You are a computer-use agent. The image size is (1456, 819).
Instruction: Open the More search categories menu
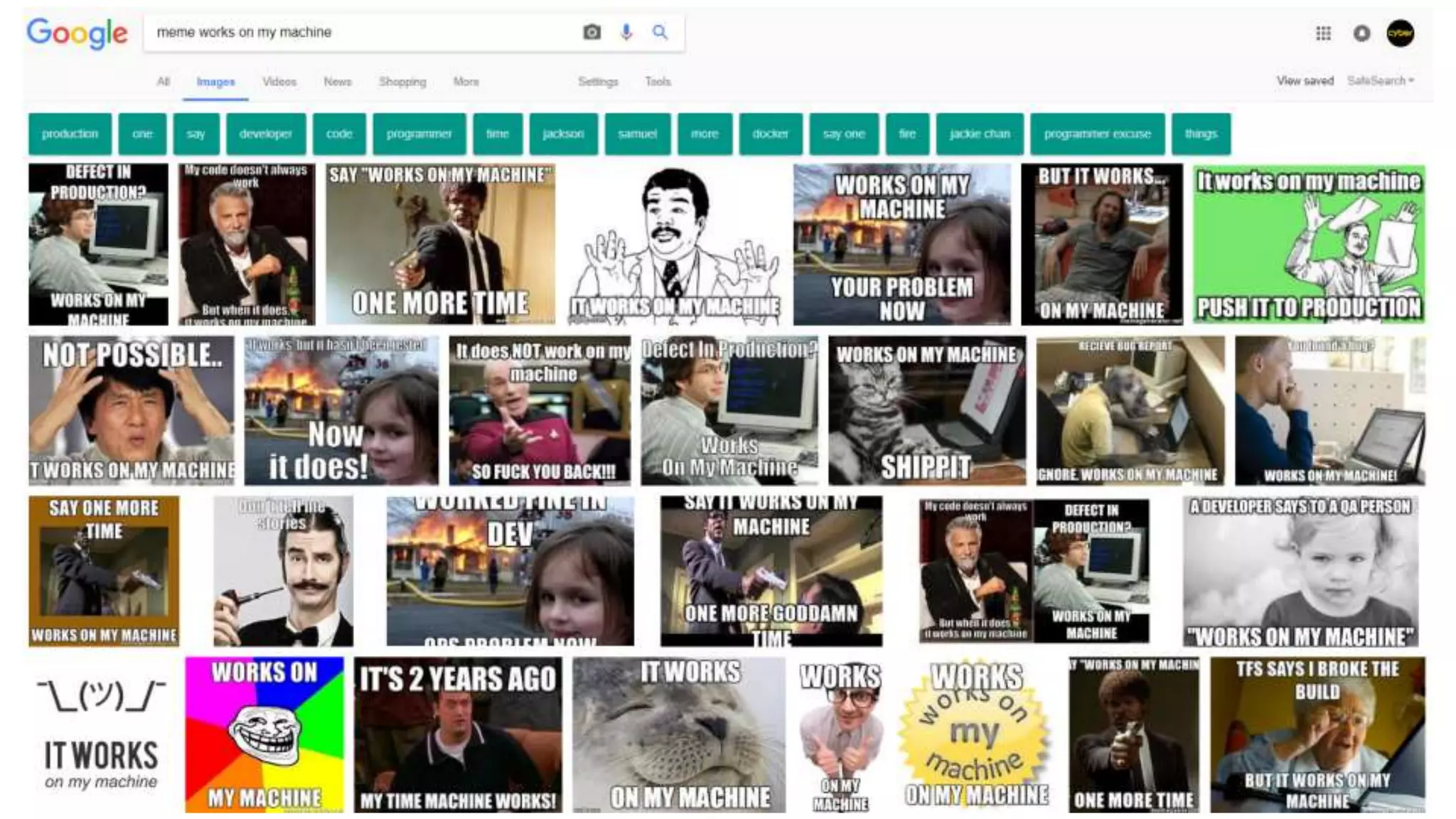(466, 82)
